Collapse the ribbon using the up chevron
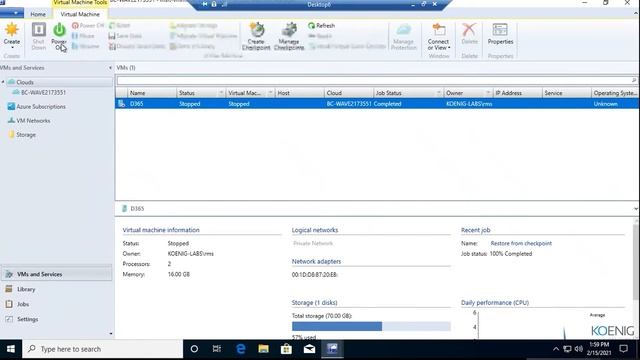Screen dimensions: 640x360 coord(636,13)
